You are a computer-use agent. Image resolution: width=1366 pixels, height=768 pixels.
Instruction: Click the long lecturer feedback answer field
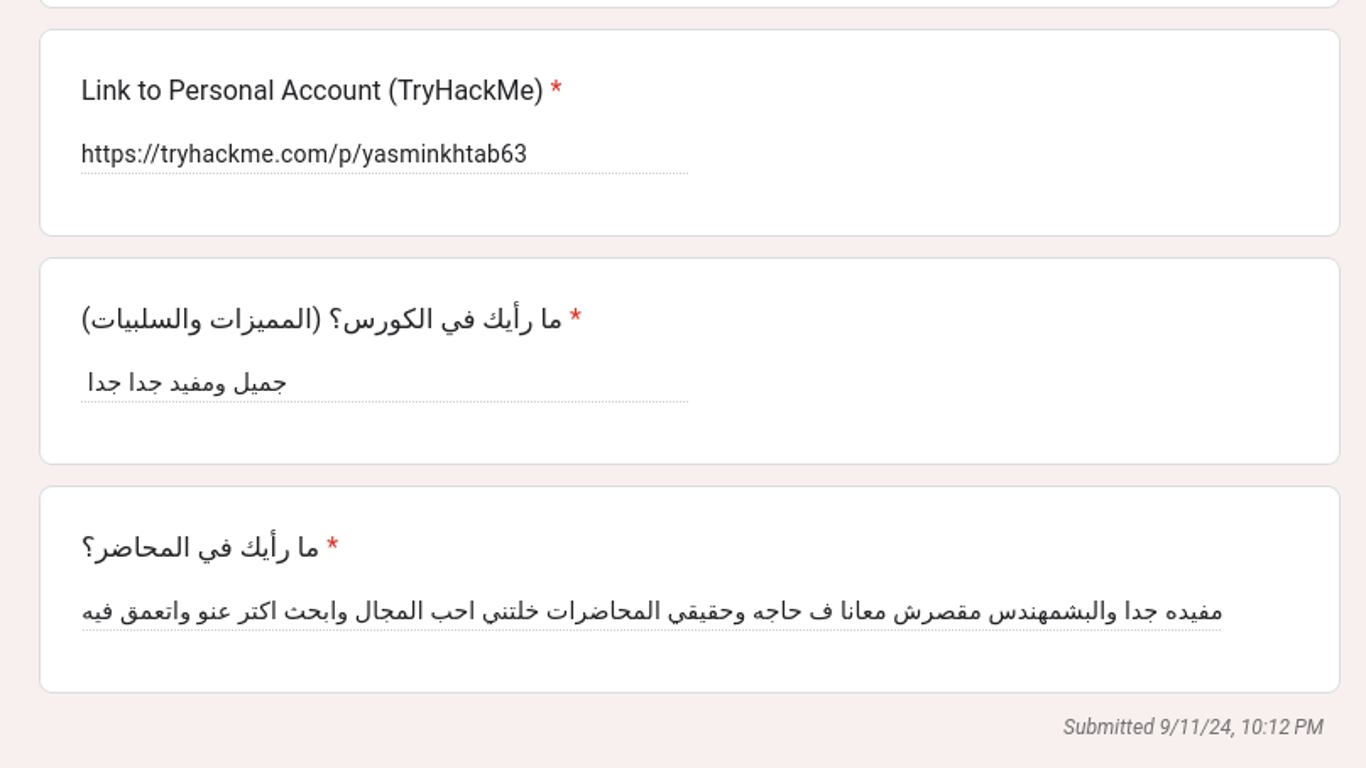tap(651, 611)
